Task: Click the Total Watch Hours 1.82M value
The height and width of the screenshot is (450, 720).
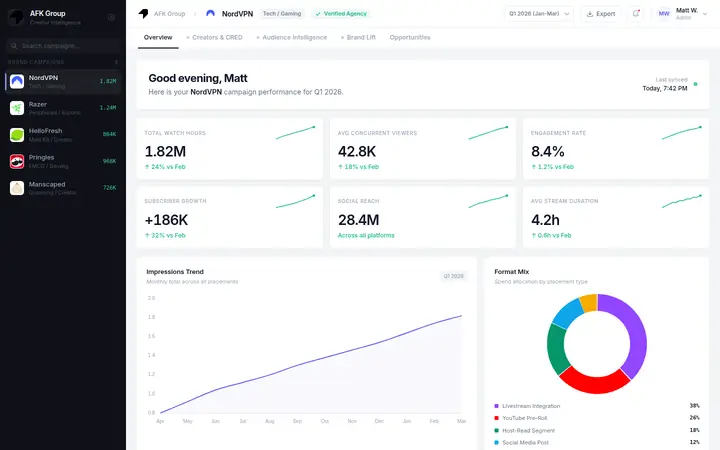Action: pyautogui.click(x=165, y=152)
